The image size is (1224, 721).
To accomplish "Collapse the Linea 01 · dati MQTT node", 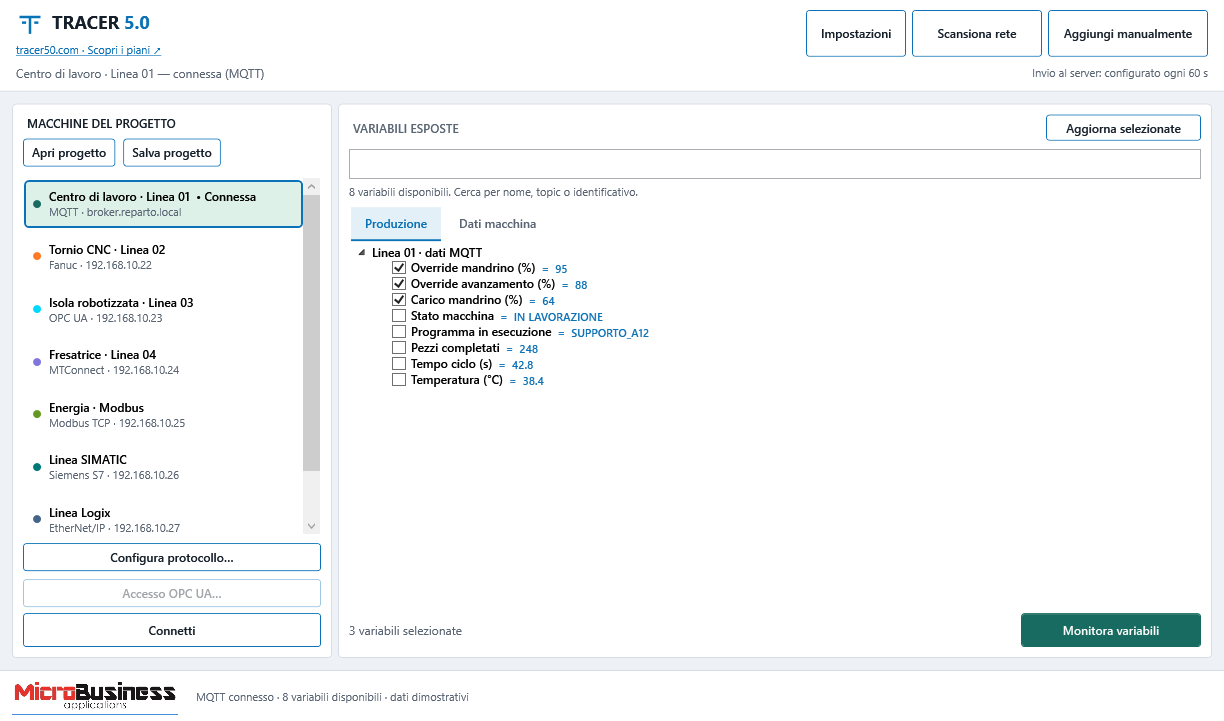I will coord(361,253).
